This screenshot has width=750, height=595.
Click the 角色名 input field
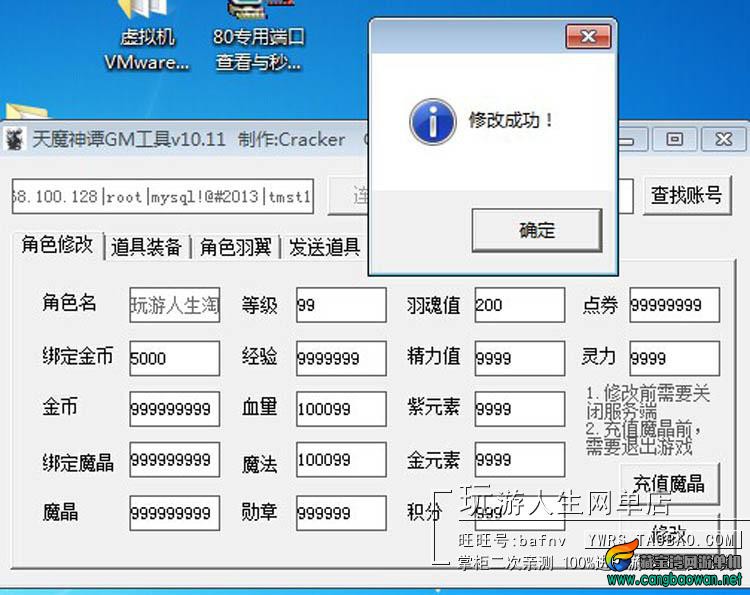[x=175, y=305]
